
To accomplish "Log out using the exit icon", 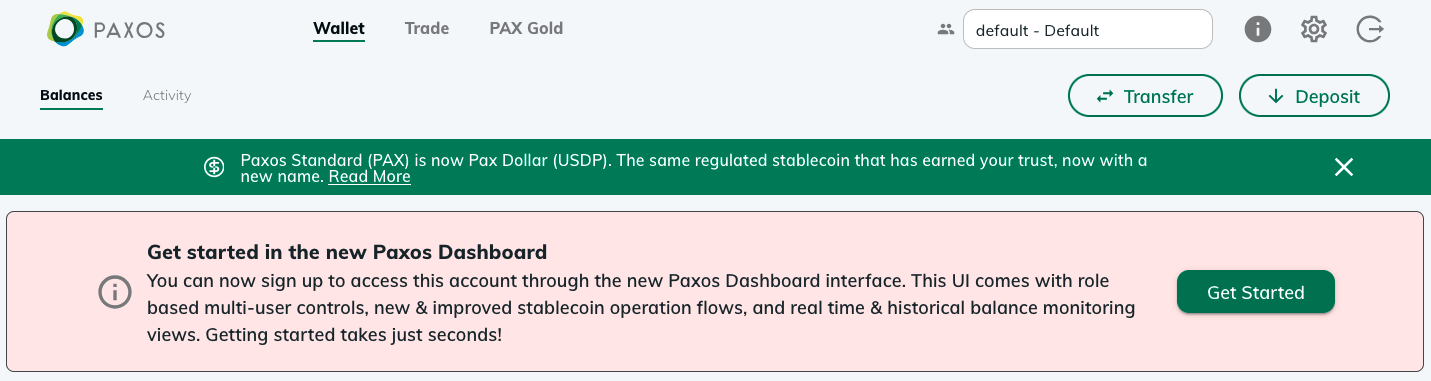I will click(x=1370, y=30).
